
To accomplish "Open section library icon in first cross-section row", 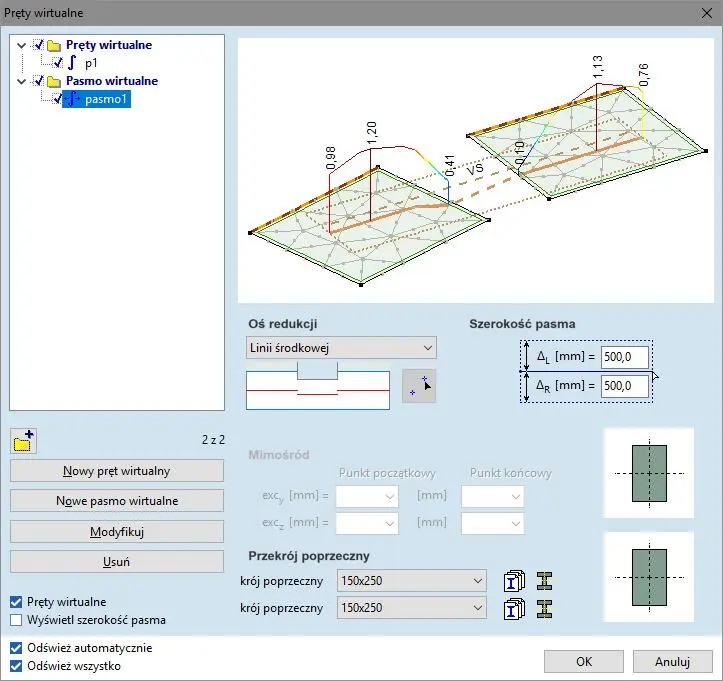I will coord(514,581).
